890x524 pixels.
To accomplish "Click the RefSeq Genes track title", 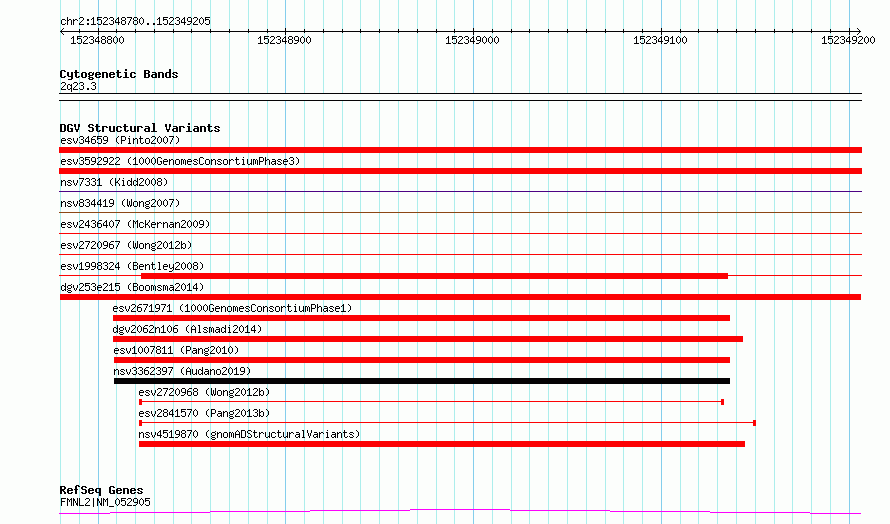I will point(101,490).
